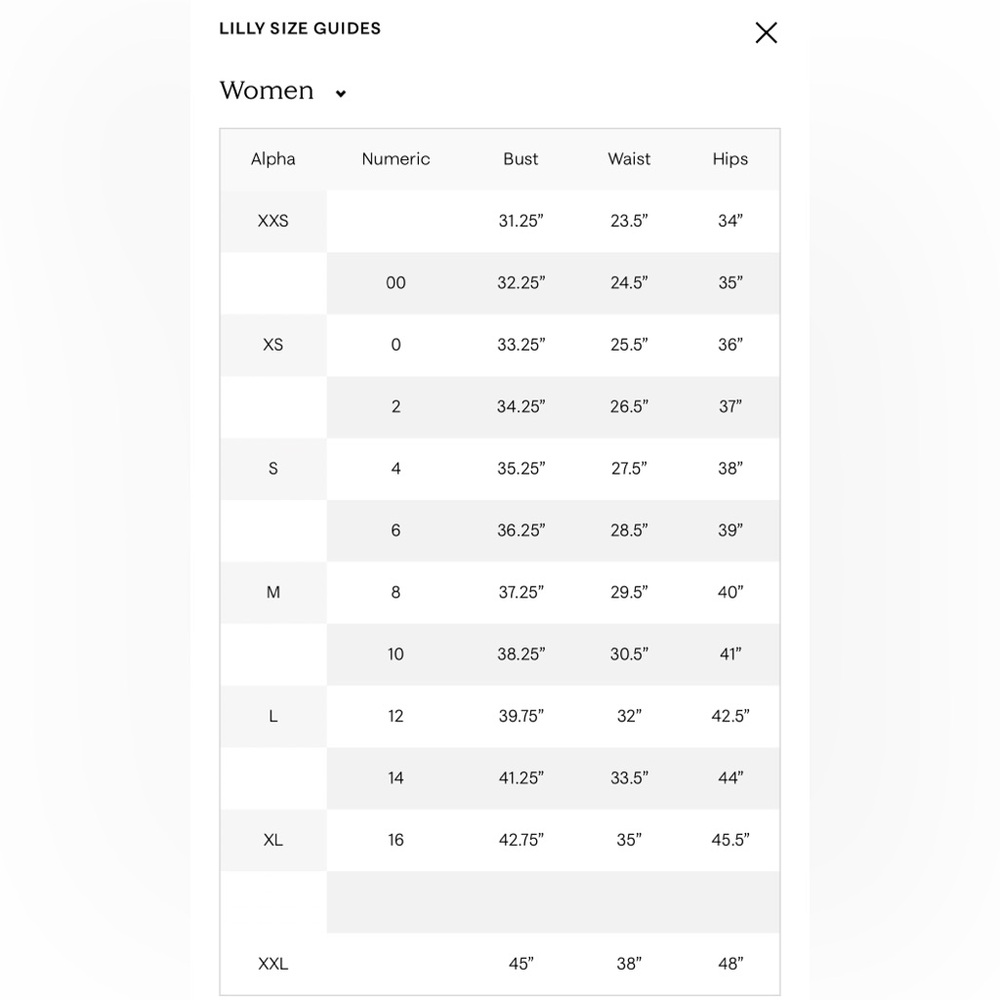Select the Waist column header
Screen dimensions: 1000x1000
click(x=629, y=159)
